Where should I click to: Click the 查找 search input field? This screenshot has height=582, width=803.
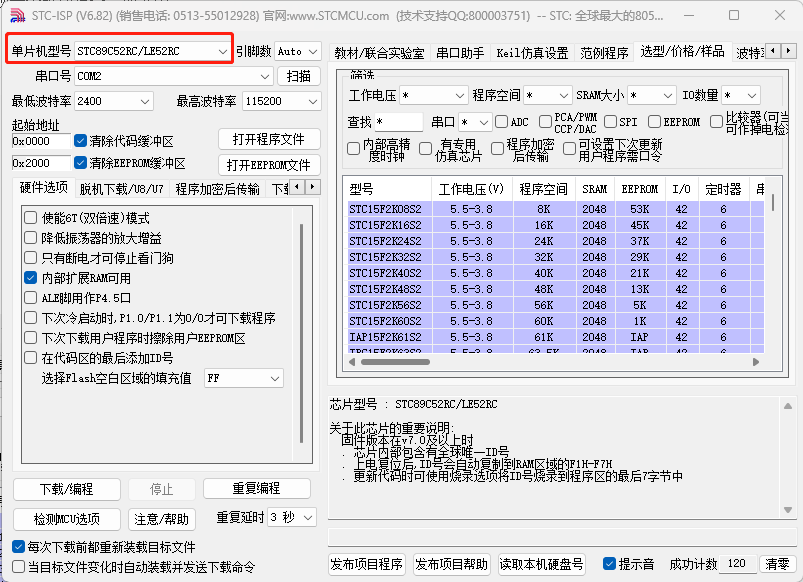coord(398,122)
